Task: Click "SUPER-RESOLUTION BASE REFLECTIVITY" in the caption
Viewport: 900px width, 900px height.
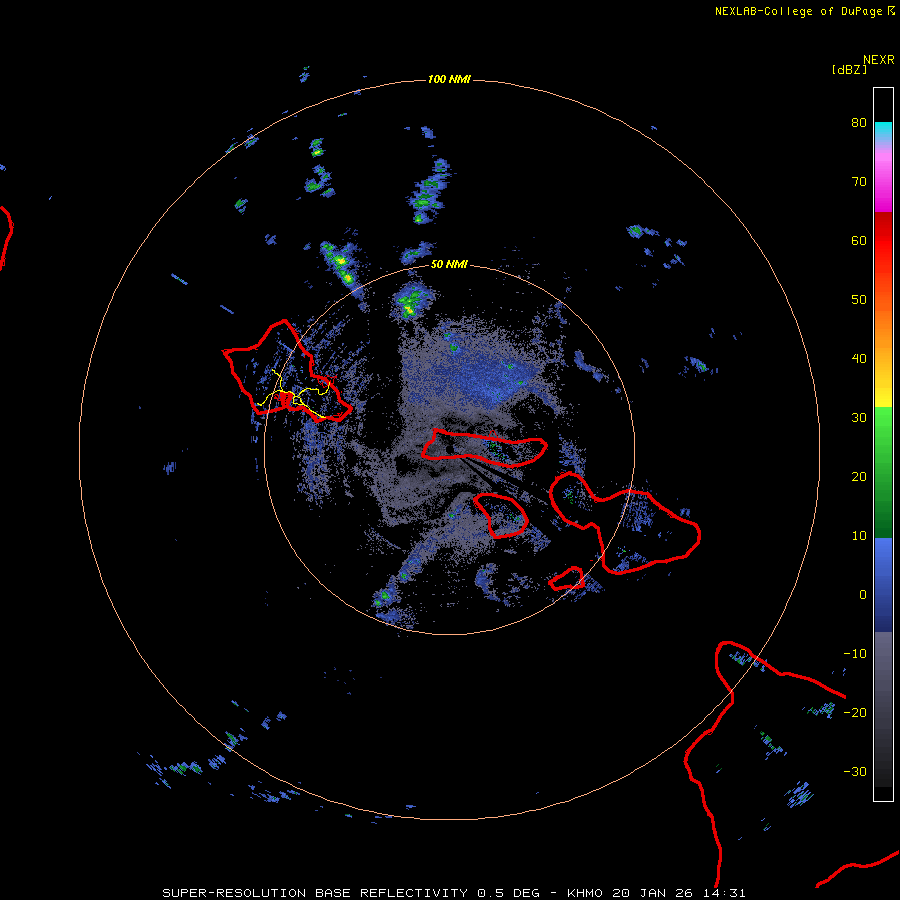Action: [x=315, y=893]
